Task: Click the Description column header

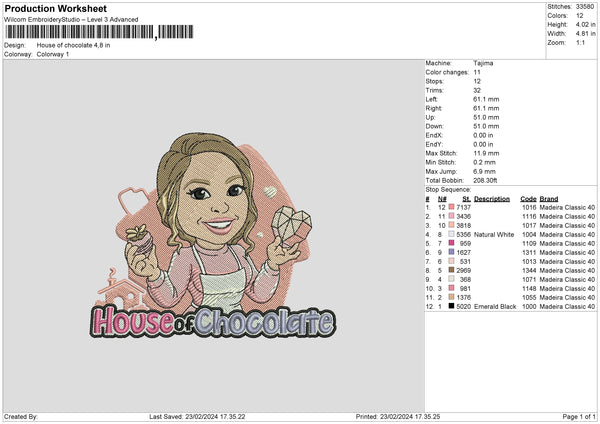Action: click(492, 198)
